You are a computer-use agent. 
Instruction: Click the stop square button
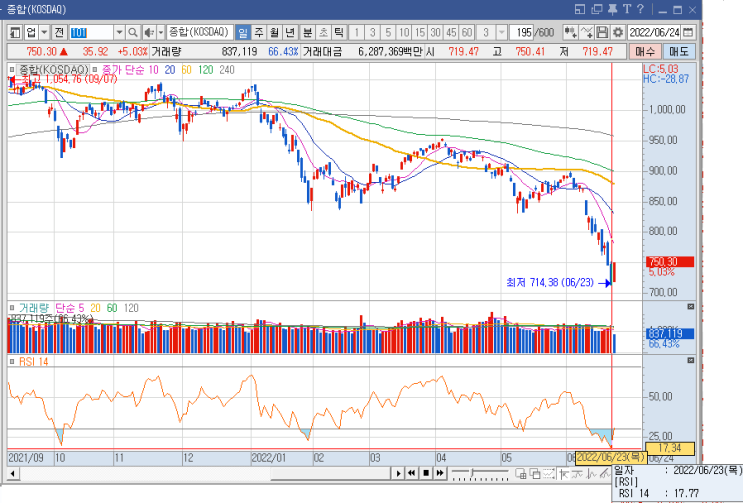pyautogui.click(x=426, y=473)
